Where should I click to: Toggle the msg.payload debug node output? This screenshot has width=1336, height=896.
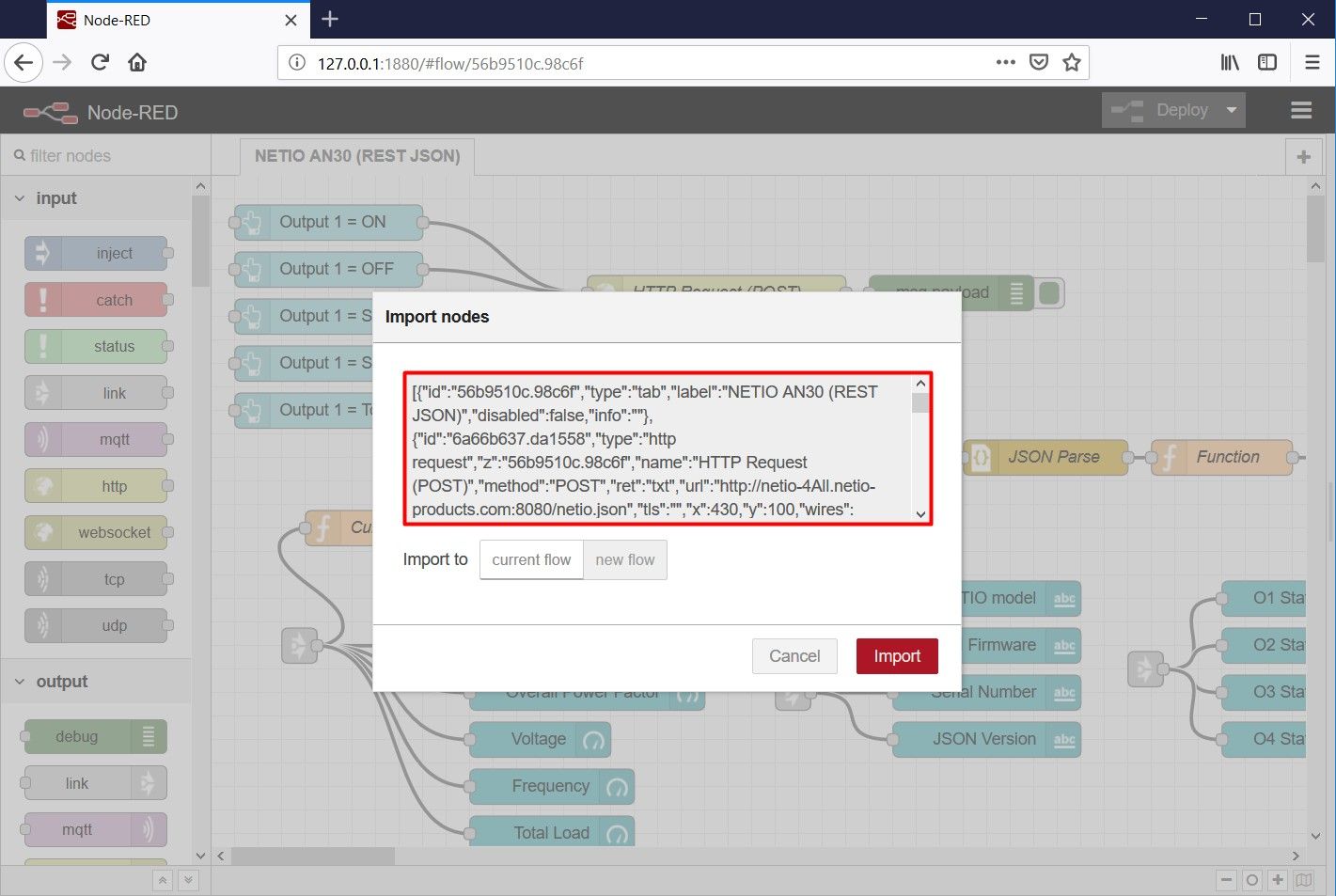click(x=1050, y=292)
